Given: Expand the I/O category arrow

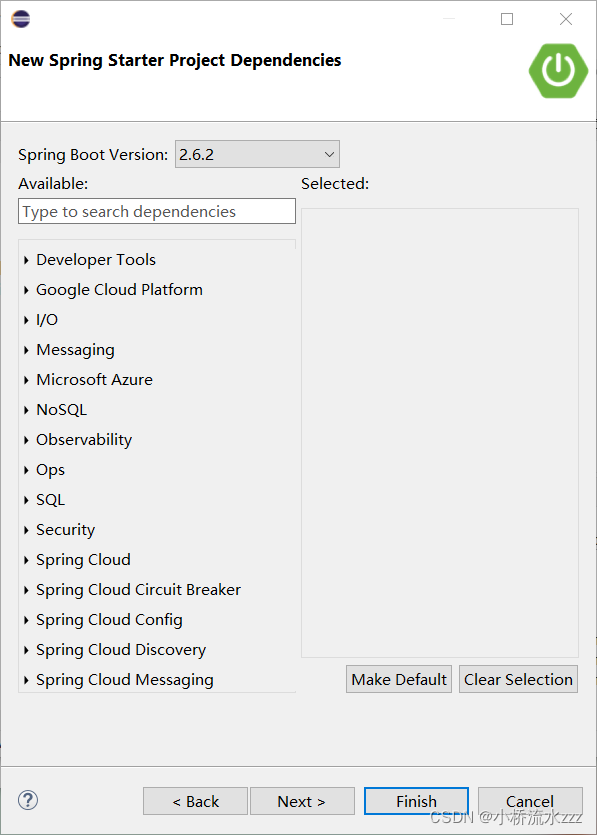Looking at the screenshot, I should tap(26, 320).
